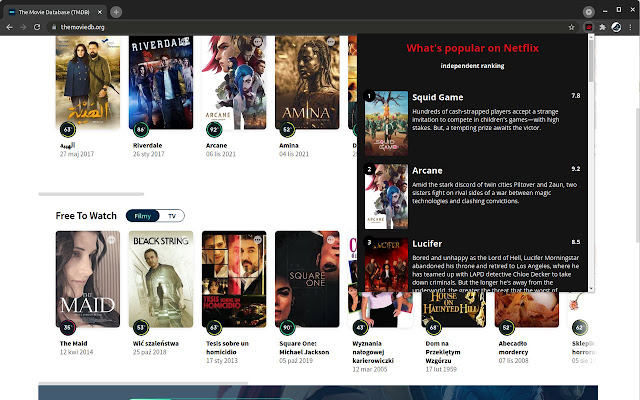Click Squid Game poster in Netflix popup

(386, 123)
